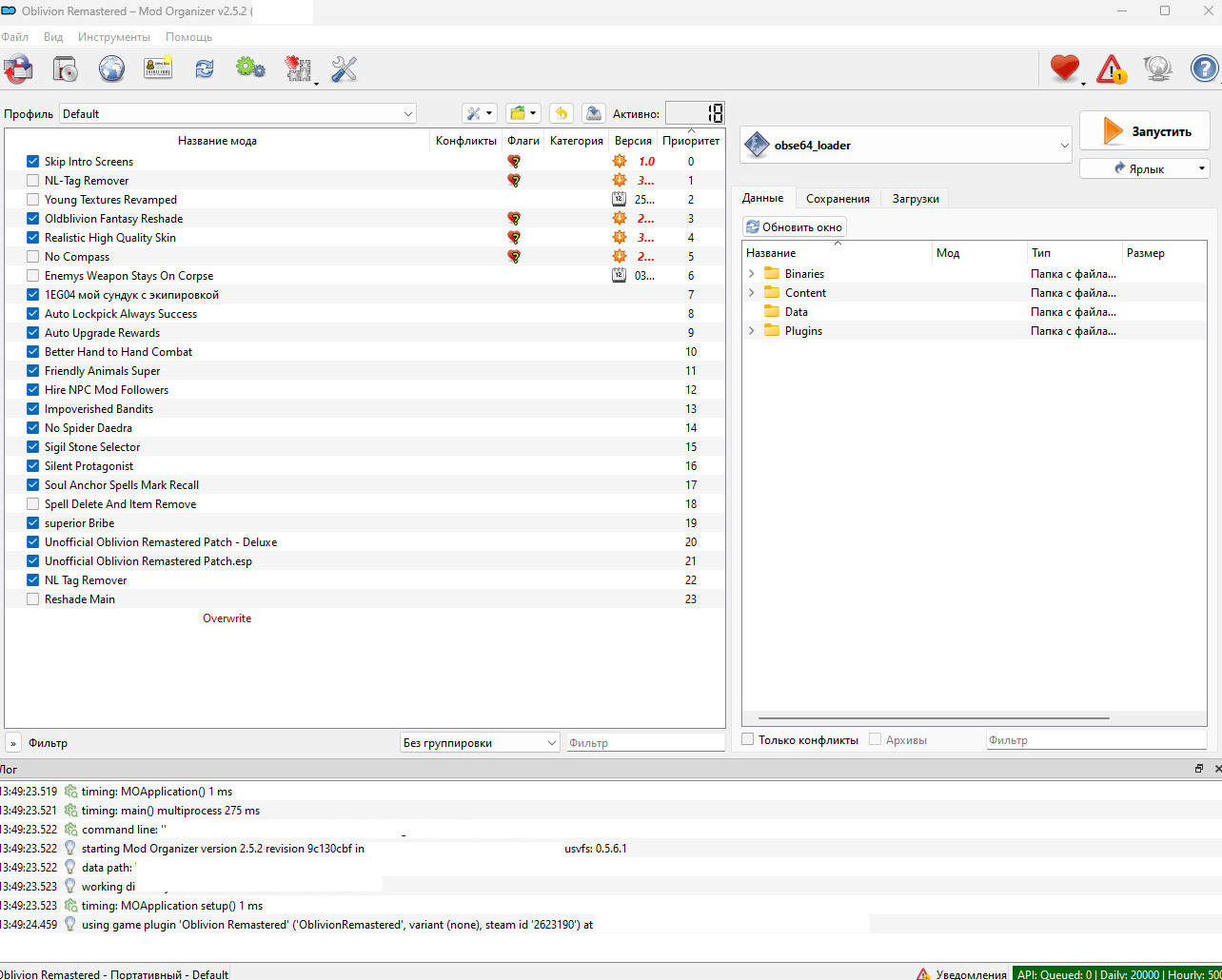The height and width of the screenshot is (980, 1222).
Task: Click the calendar version icon on Young Textures Revamped row
Action: (620, 200)
